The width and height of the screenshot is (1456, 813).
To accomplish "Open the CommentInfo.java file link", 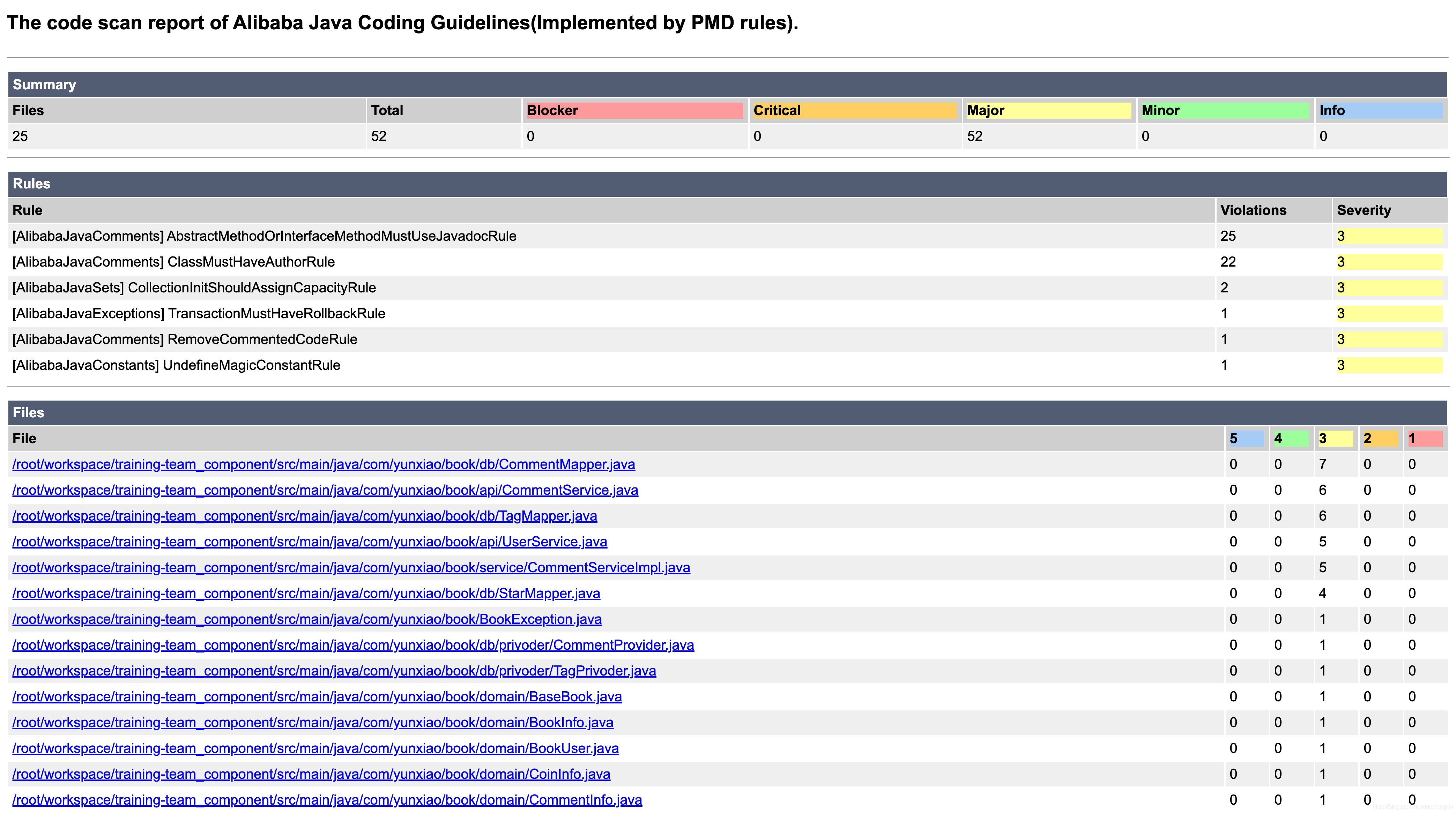I will pyautogui.click(x=327, y=800).
